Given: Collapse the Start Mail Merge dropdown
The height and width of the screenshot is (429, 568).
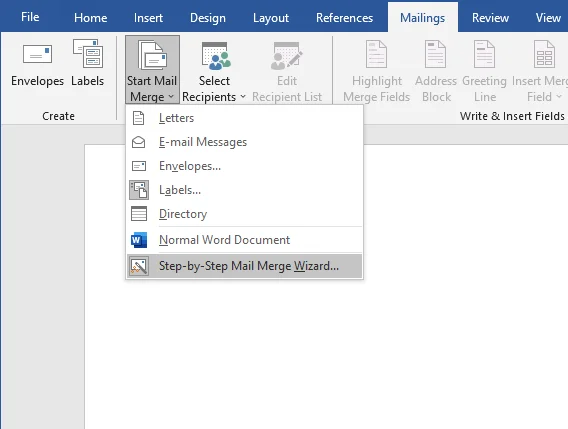Looking at the screenshot, I should pyautogui.click(x=153, y=70).
